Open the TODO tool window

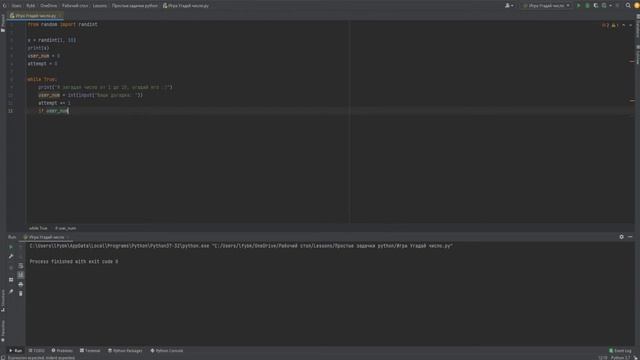[x=37, y=351]
